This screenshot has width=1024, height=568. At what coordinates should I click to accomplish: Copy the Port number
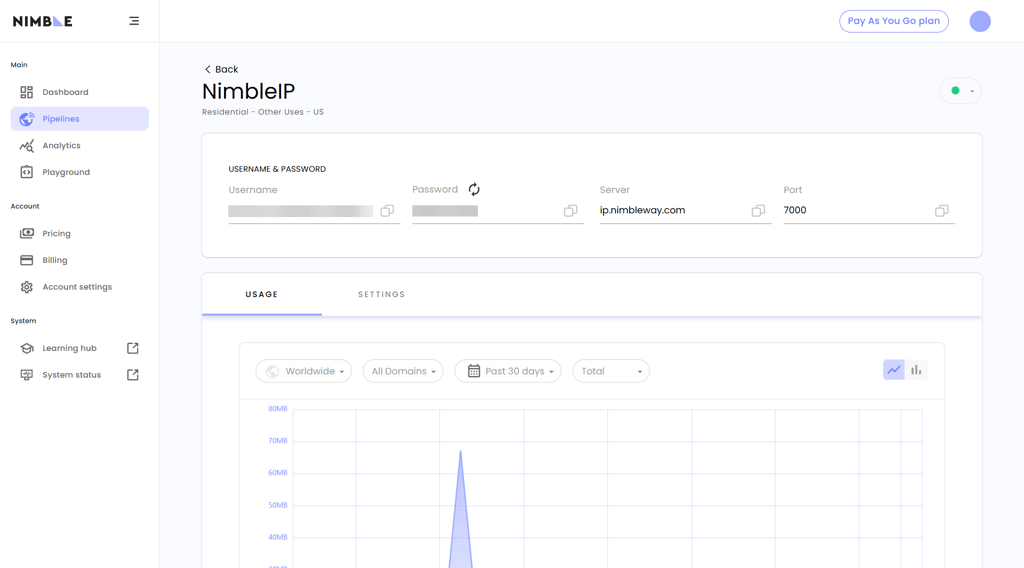point(942,210)
